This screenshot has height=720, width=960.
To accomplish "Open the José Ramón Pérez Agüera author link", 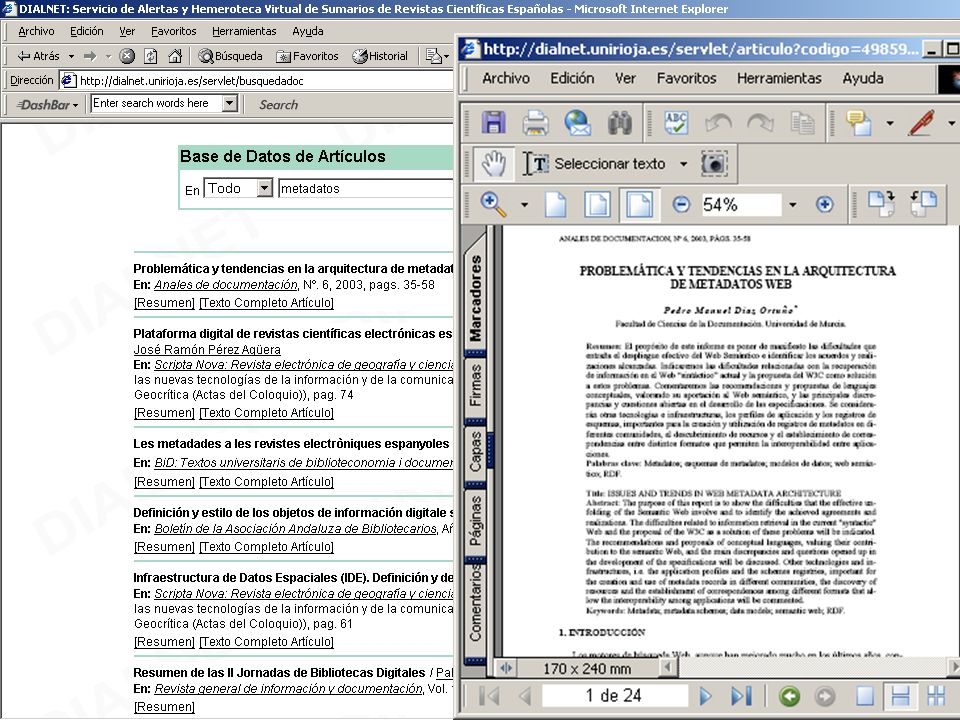I will tap(207, 350).
